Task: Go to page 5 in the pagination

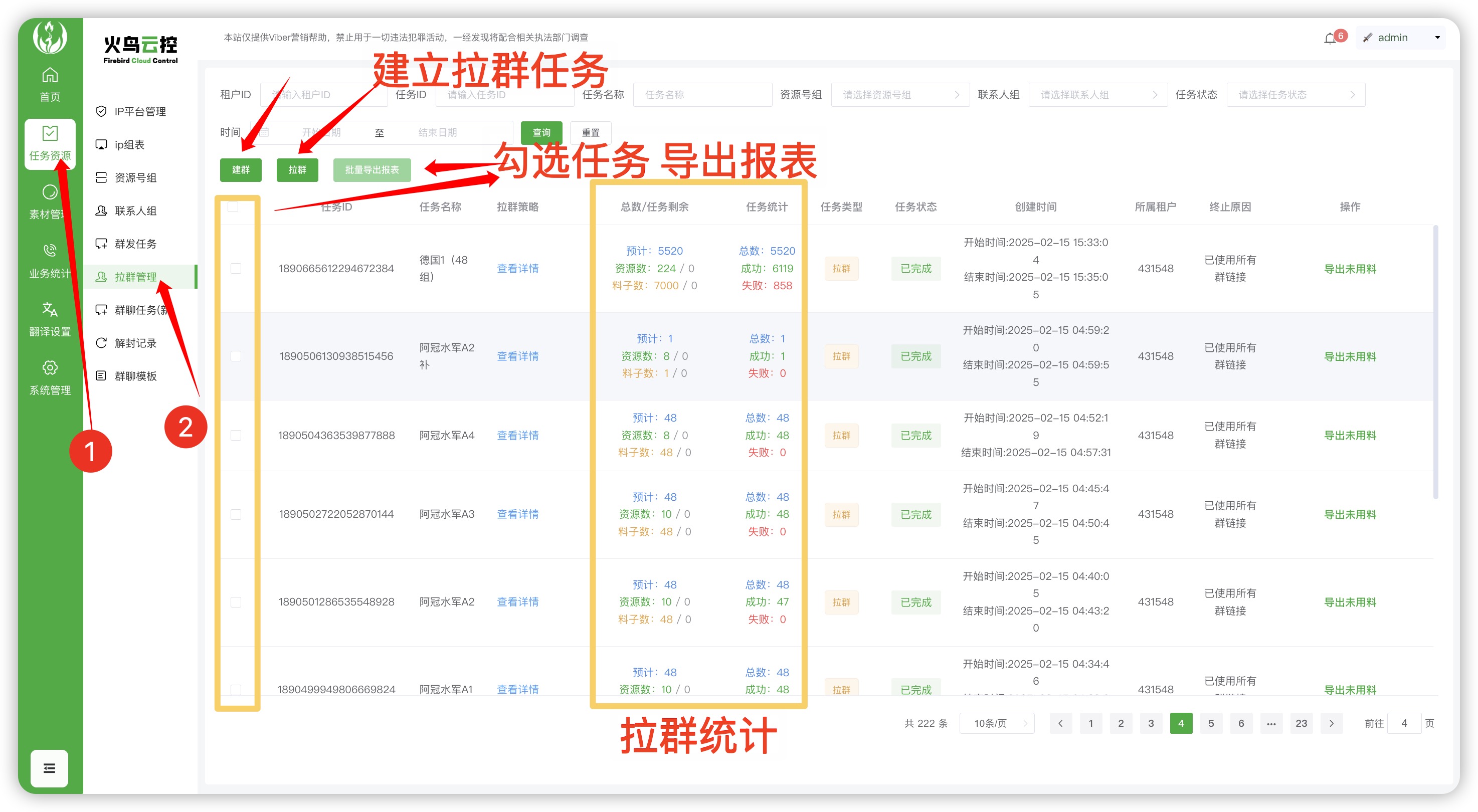Action: click(x=1211, y=723)
